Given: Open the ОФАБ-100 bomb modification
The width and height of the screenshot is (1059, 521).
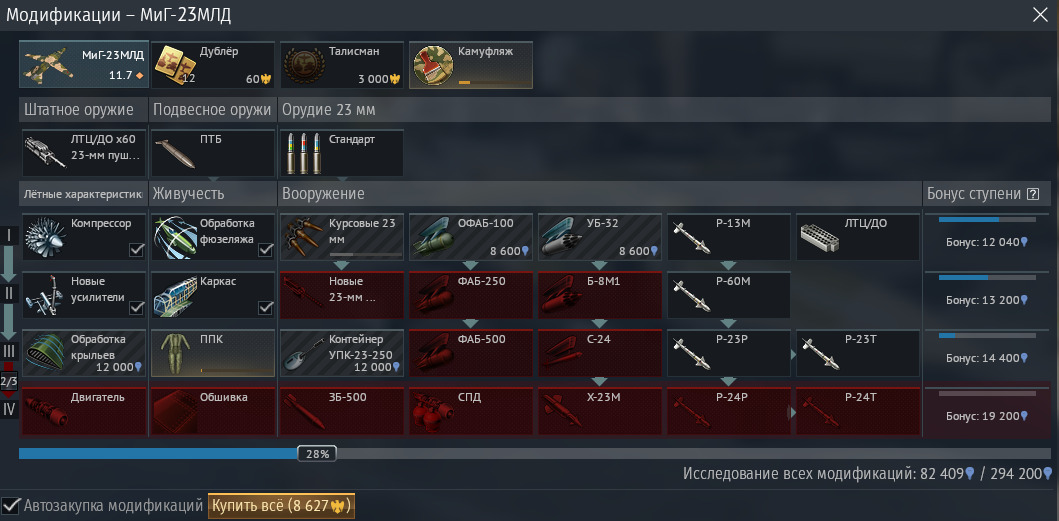Looking at the screenshot, I should 432,237.
